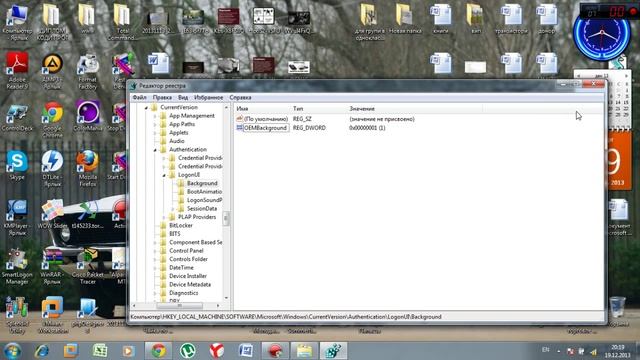This screenshot has height=360, width=640.
Task: Click the Windows Start button
Action: point(12,351)
